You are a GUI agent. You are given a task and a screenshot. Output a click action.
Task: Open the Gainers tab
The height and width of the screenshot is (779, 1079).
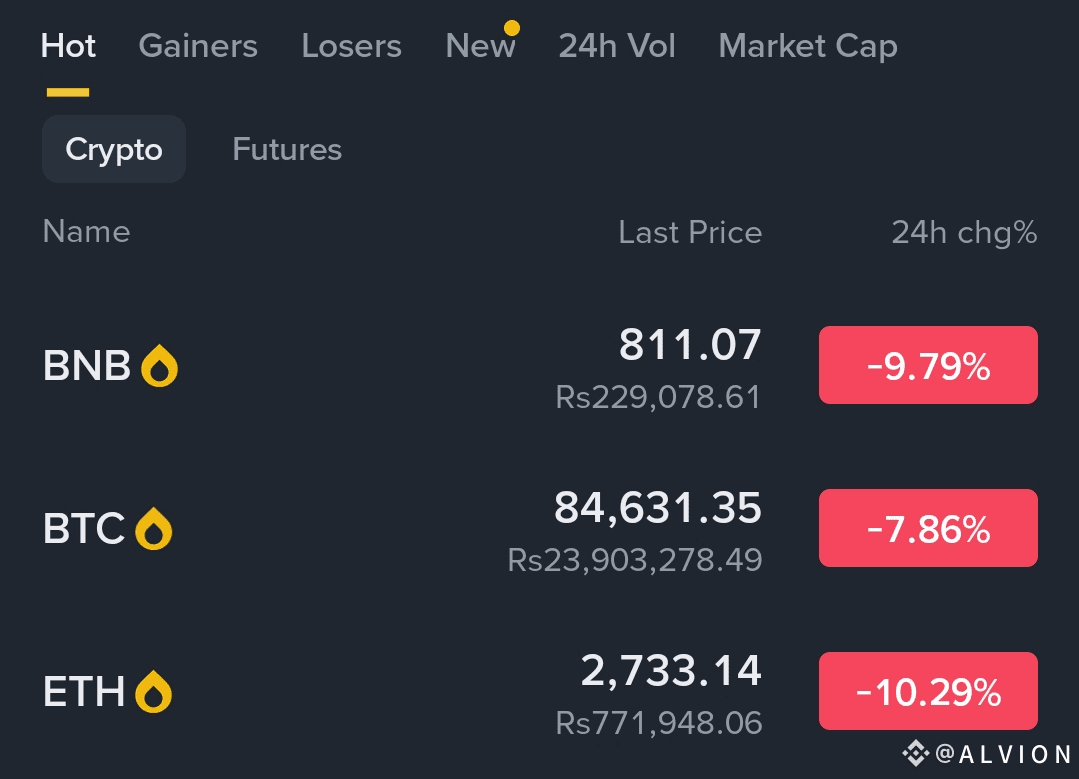pyautogui.click(x=198, y=46)
